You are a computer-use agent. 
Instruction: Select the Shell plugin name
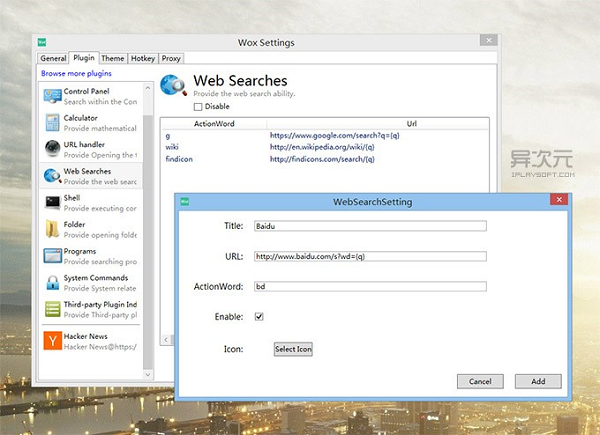[x=72, y=198]
